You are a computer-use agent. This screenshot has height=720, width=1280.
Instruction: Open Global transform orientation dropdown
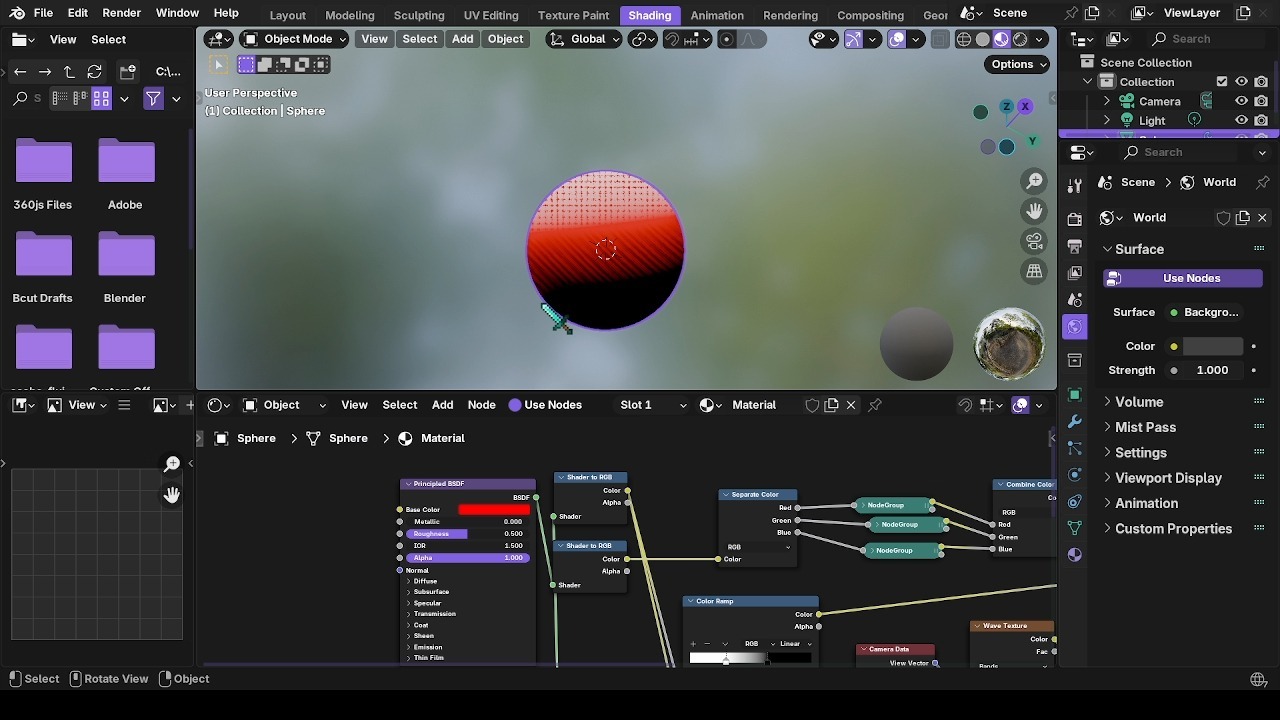point(585,39)
